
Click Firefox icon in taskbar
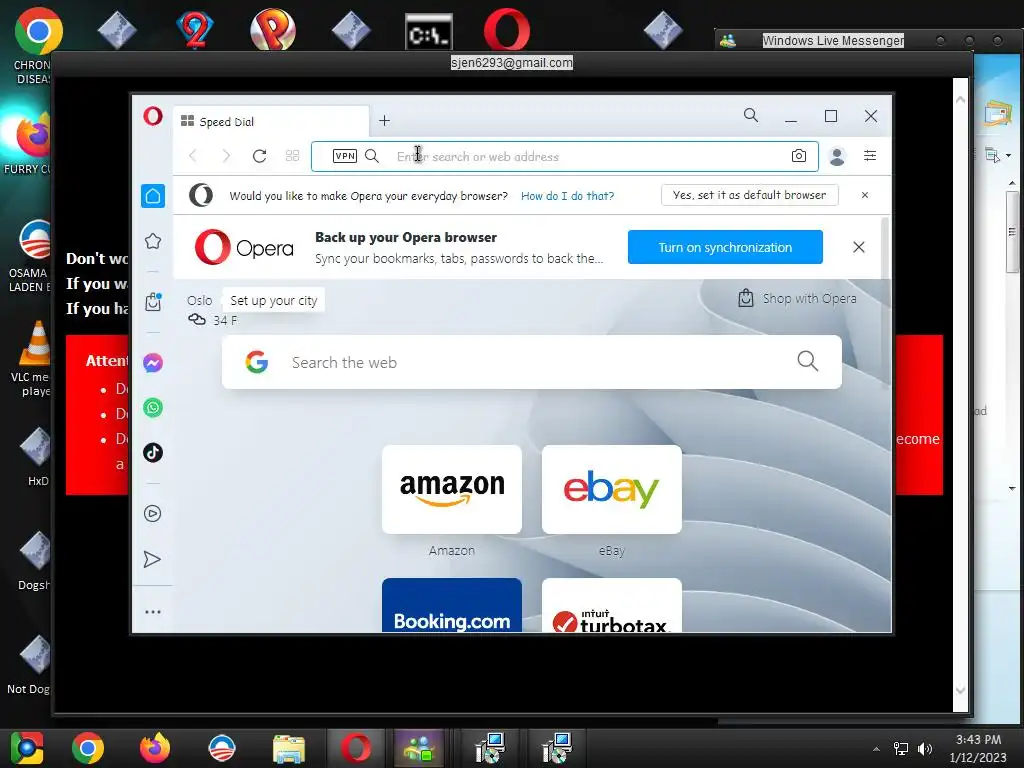click(x=155, y=748)
